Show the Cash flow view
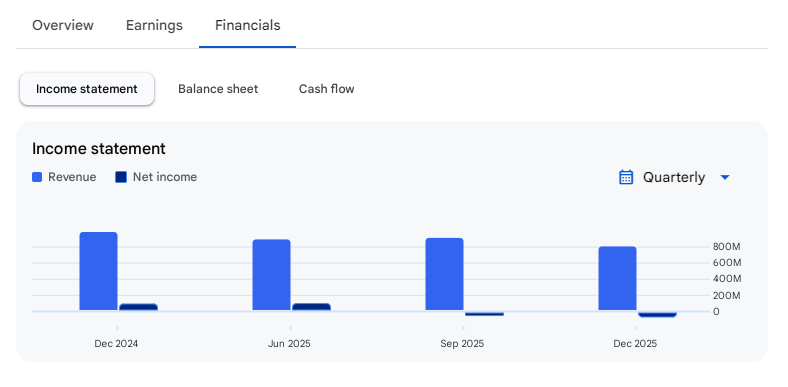This screenshot has height=387, width=788. [x=327, y=89]
